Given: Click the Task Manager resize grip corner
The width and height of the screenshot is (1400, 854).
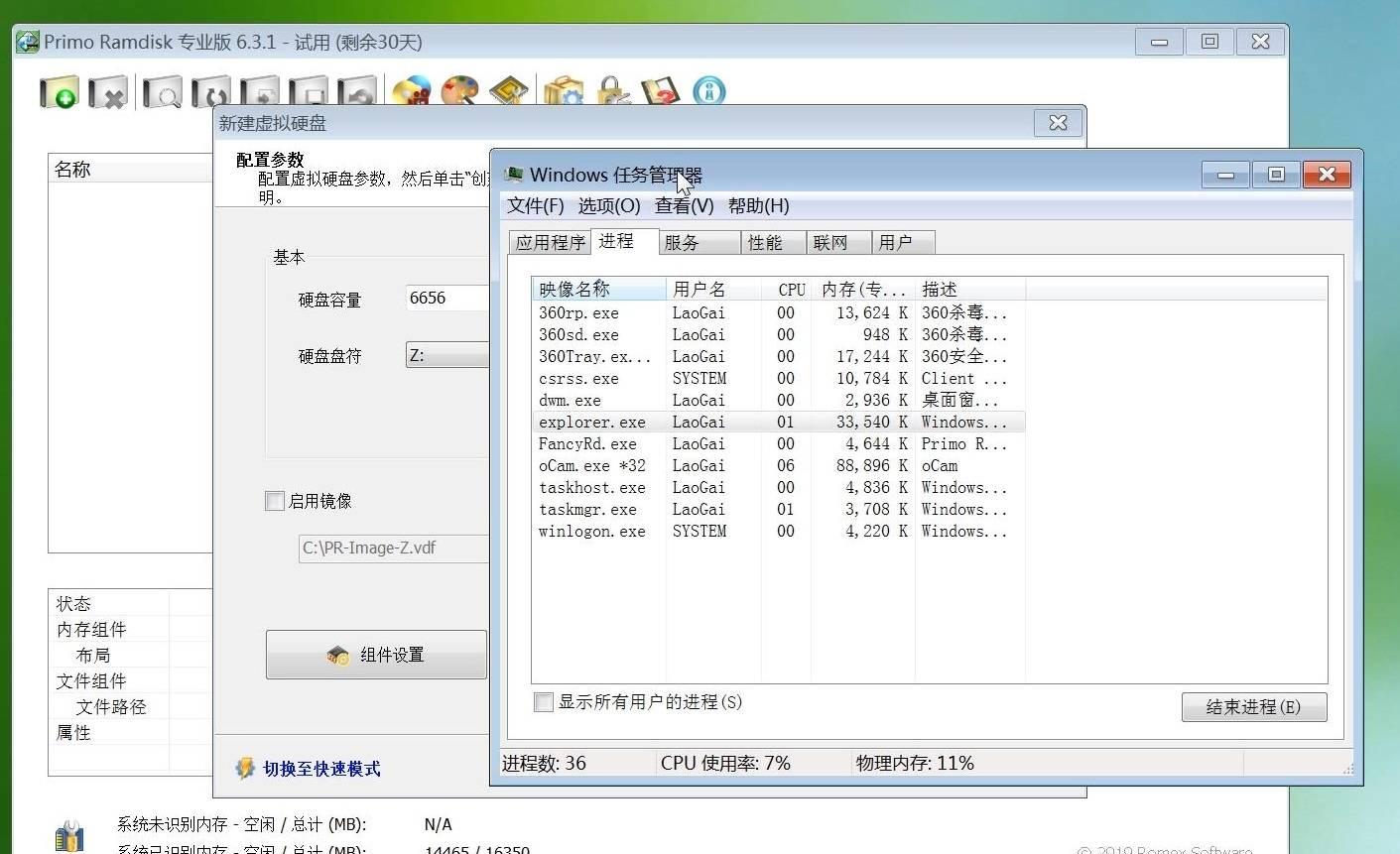Looking at the screenshot, I should coord(1347,769).
